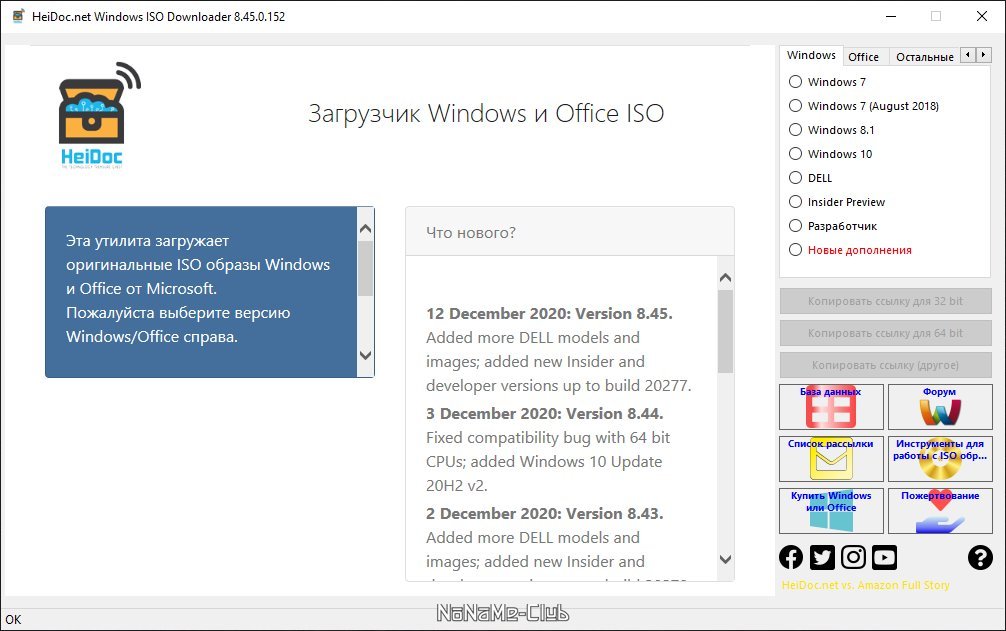The height and width of the screenshot is (631, 1006).
Task: Open Инструменты для работы с ISO button
Action: click(940, 459)
